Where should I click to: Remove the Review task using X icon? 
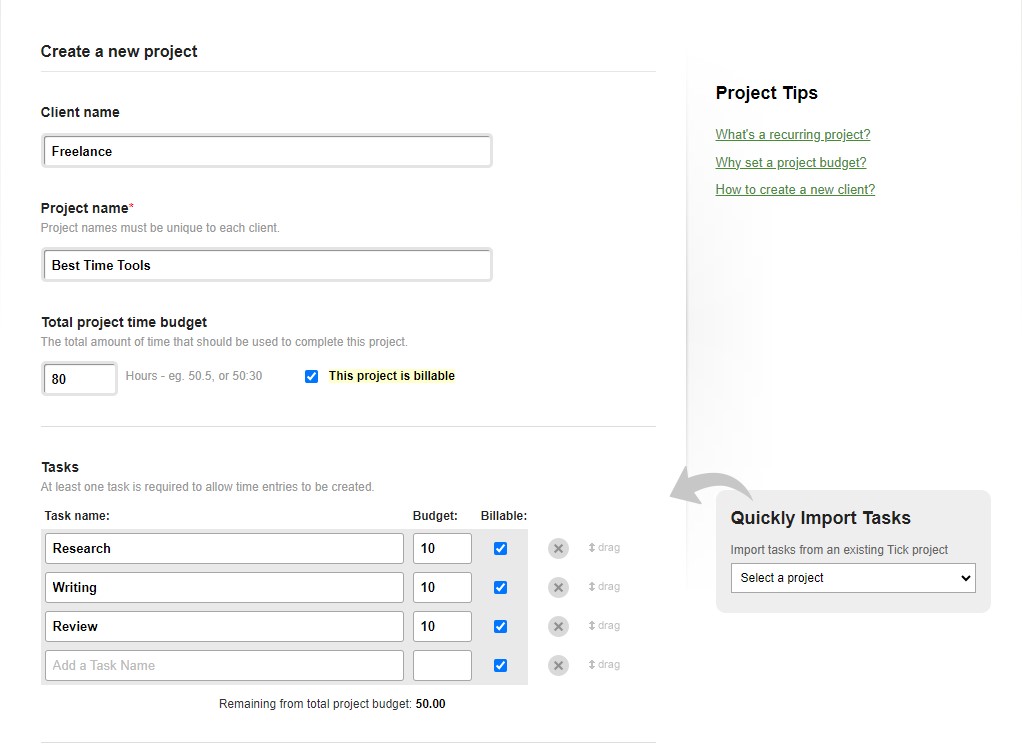[x=558, y=626]
